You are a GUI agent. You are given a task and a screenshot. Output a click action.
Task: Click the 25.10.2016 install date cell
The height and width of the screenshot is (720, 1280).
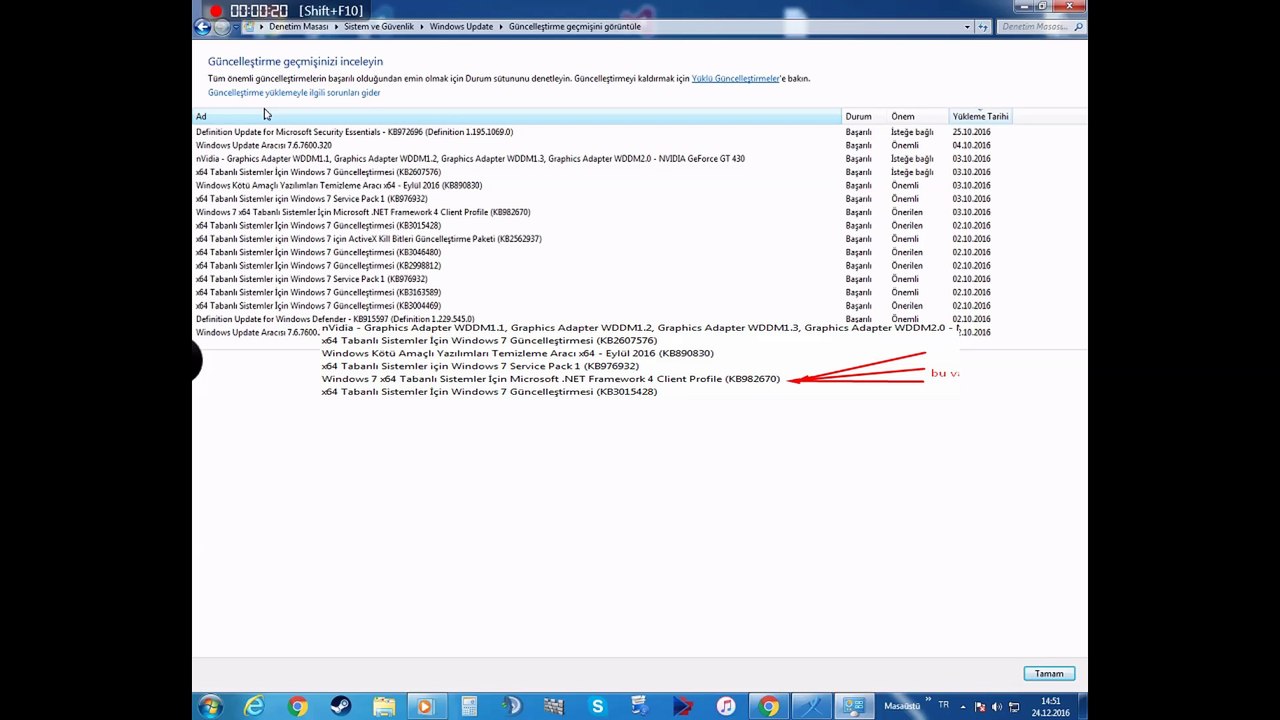971,132
